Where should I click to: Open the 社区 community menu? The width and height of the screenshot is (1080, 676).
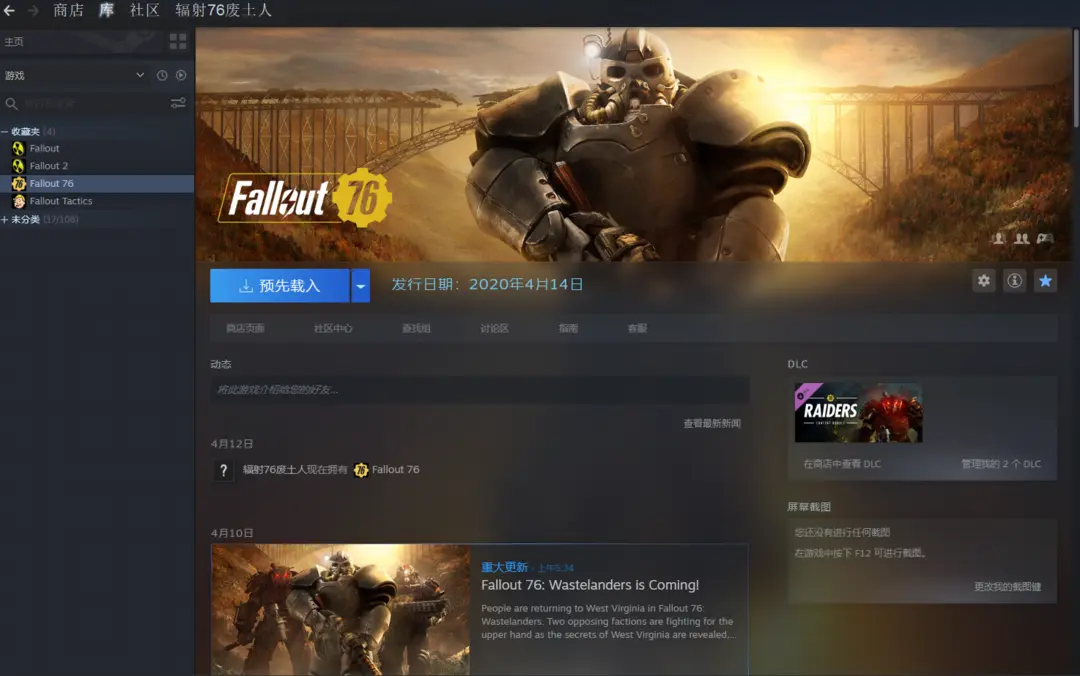click(x=145, y=10)
